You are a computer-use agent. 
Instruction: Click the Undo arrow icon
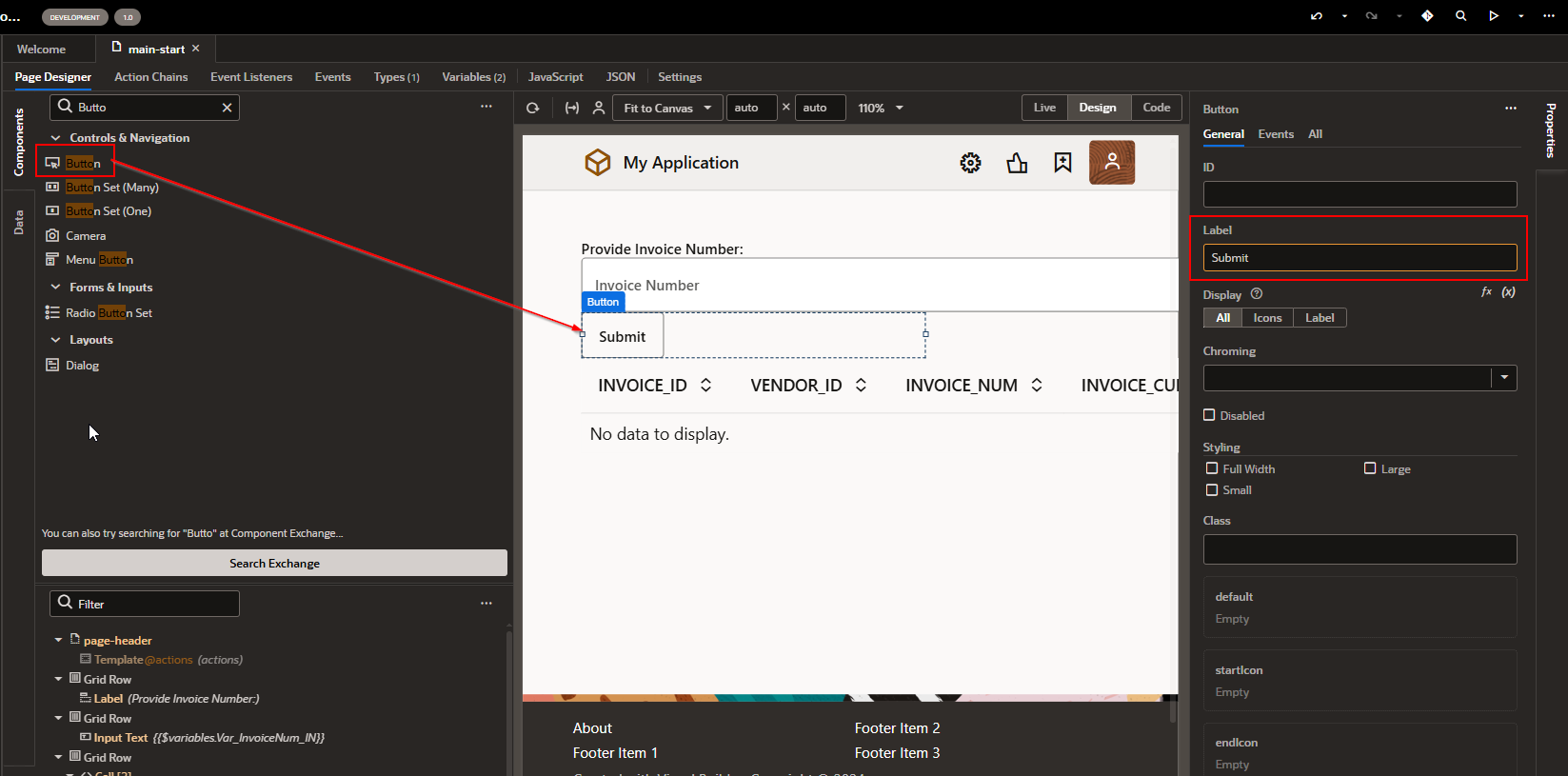pyautogui.click(x=1317, y=16)
